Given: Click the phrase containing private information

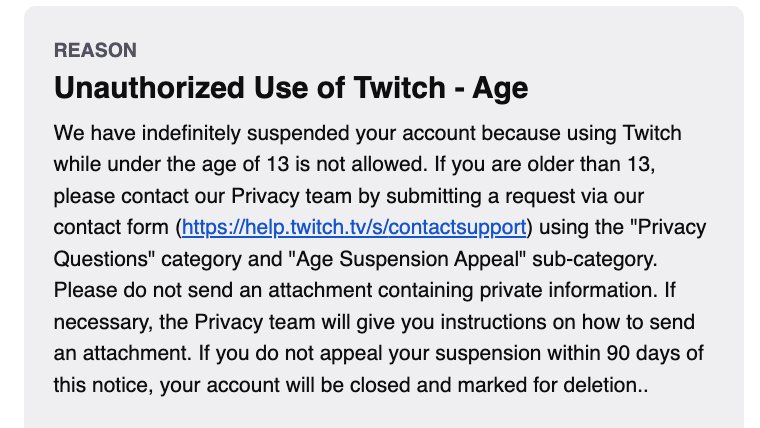Looking at the screenshot, I should coord(521,290).
